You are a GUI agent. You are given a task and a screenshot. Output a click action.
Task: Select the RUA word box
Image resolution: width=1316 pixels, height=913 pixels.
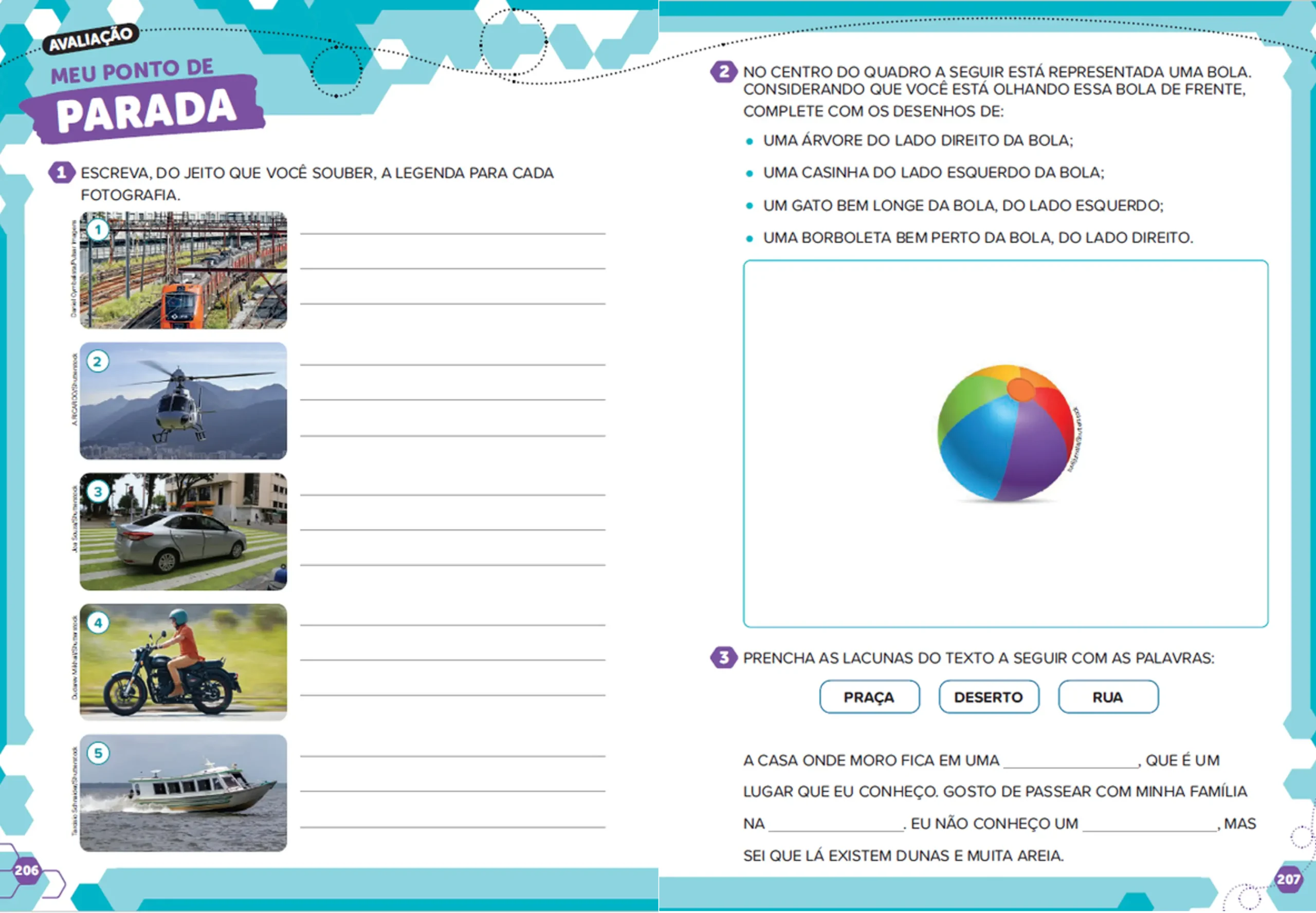(1108, 697)
